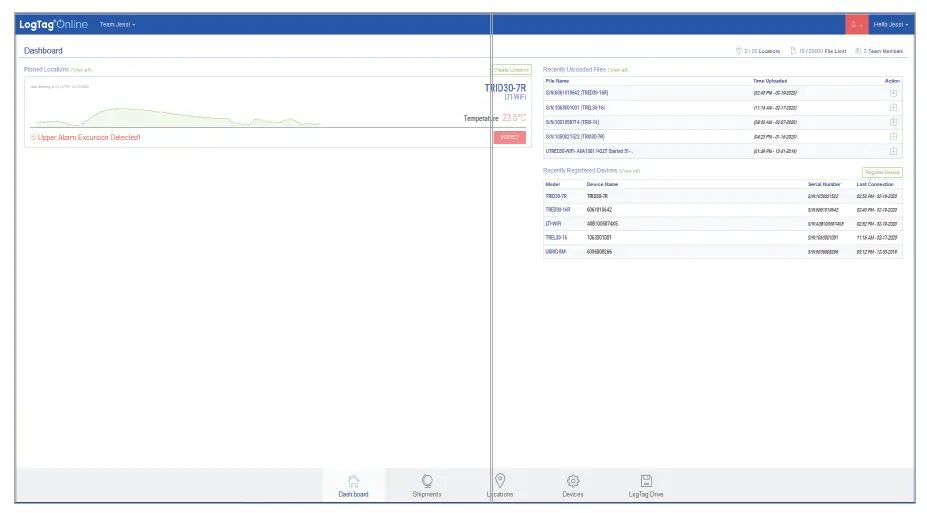This screenshot has width=927, height=513.
Task: Switch to the Shipments tab
Action: pos(427,486)
